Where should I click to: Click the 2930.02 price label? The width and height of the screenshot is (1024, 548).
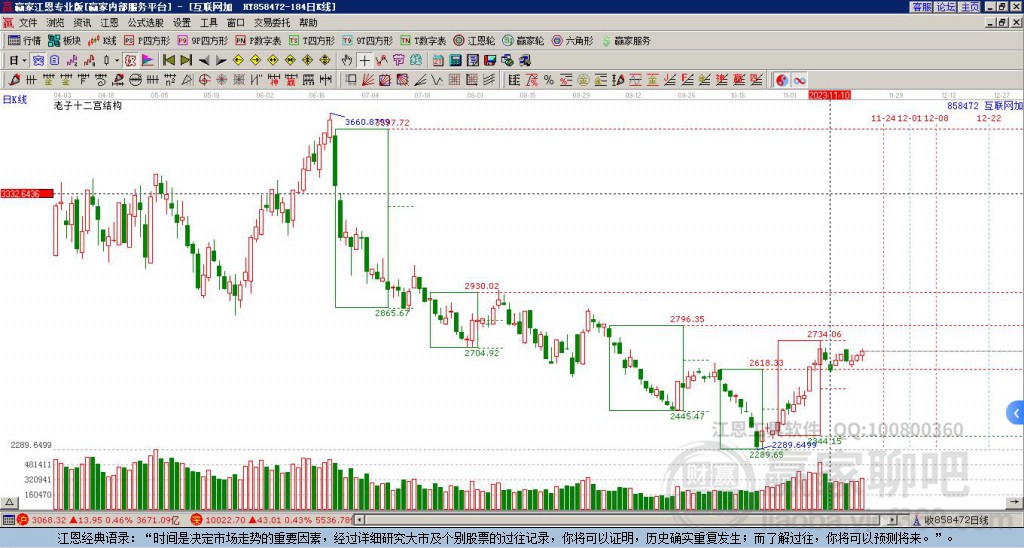(481, 286)
